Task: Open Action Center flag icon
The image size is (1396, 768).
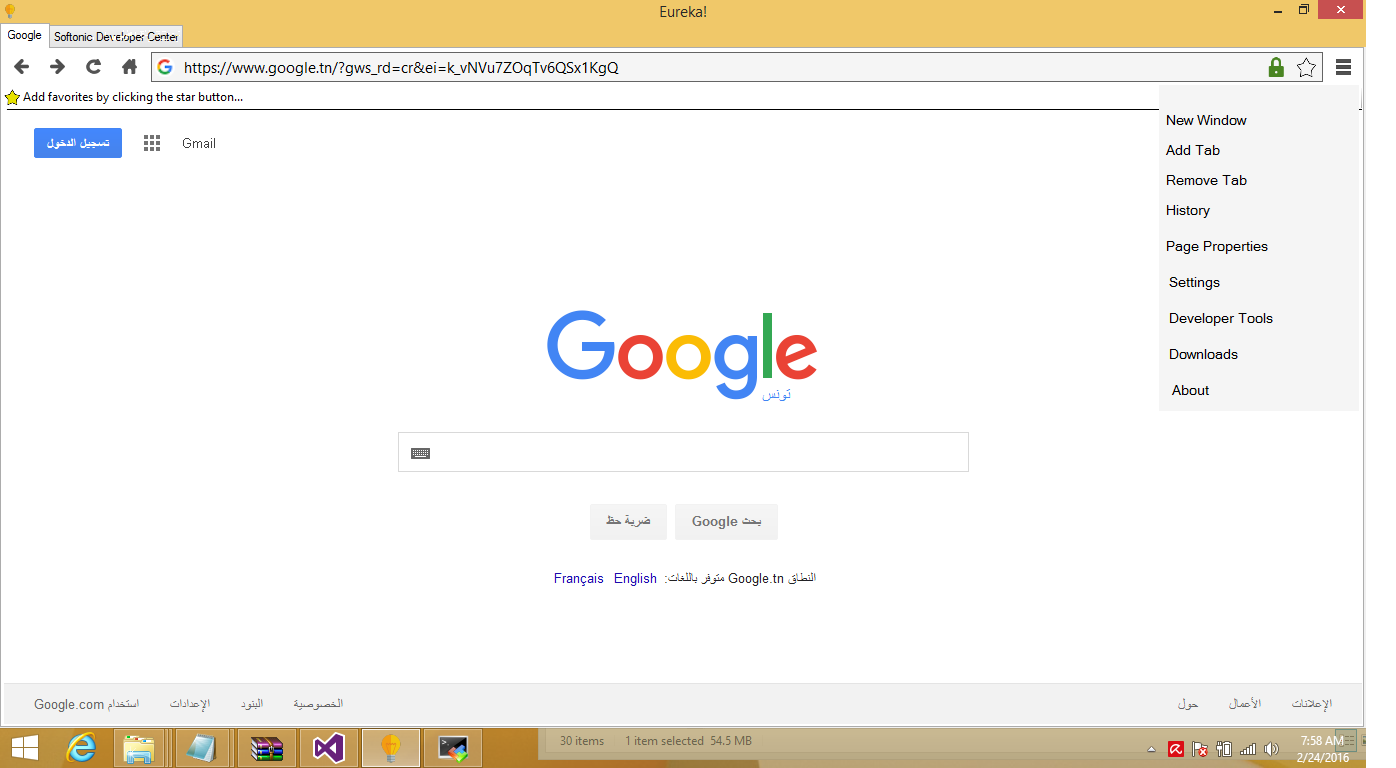Action: 1200,748
